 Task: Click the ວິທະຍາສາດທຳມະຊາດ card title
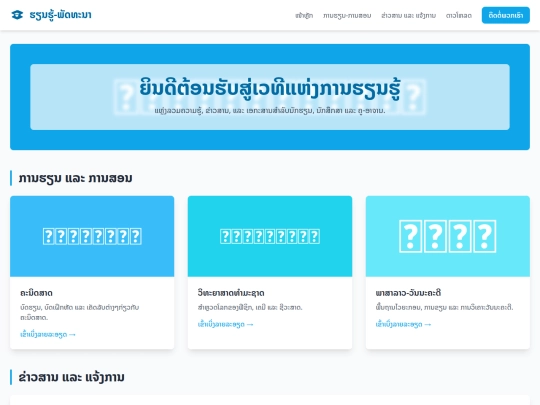tap(231, 293)
